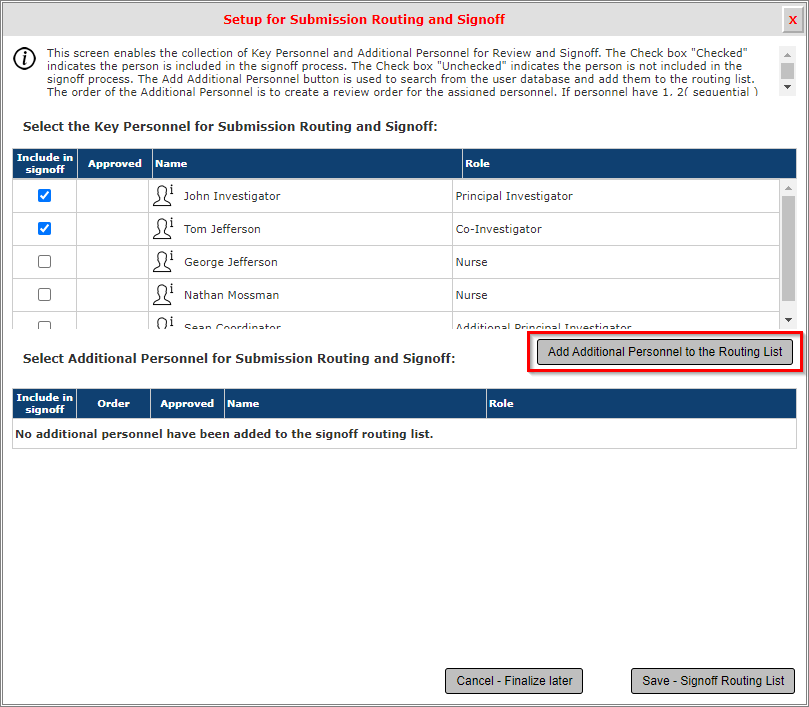Select the John Investigator name cell
Viewport: 809px width, 707px height.
click(300, 196)
